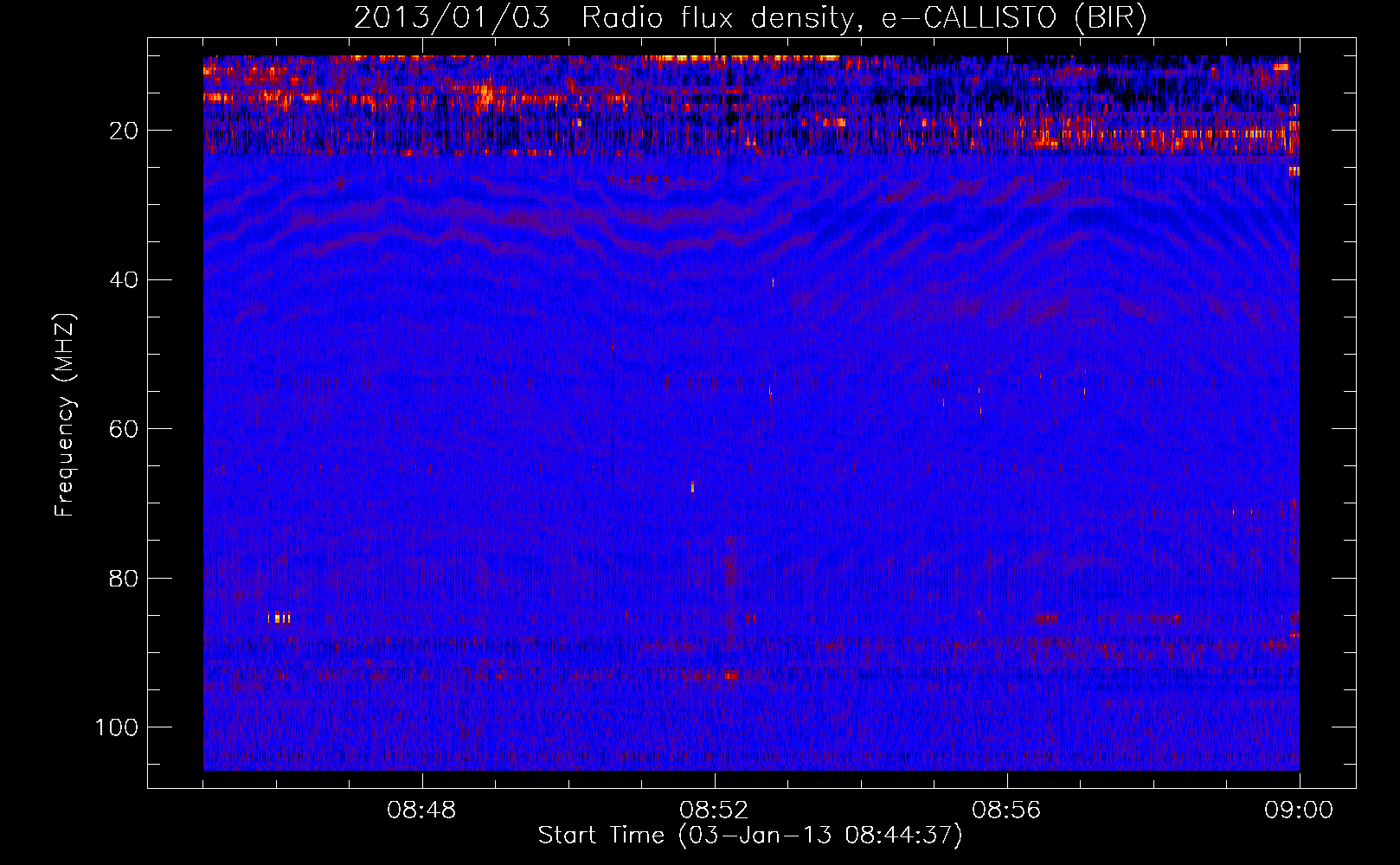Screen dimensions: 1400x865
Task: Select the 'Frequency (MHZ)' axis label
Action: point(65,414)
